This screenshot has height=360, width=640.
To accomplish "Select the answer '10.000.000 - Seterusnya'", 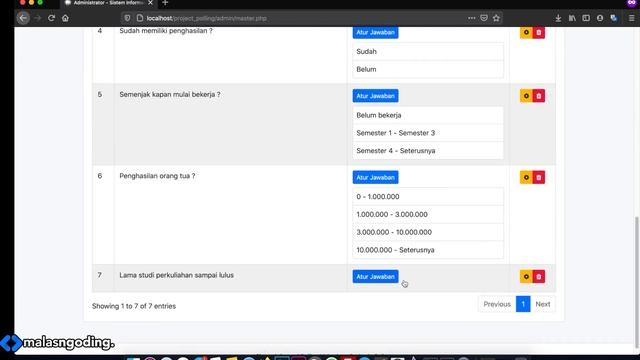I will coord(428,250).
